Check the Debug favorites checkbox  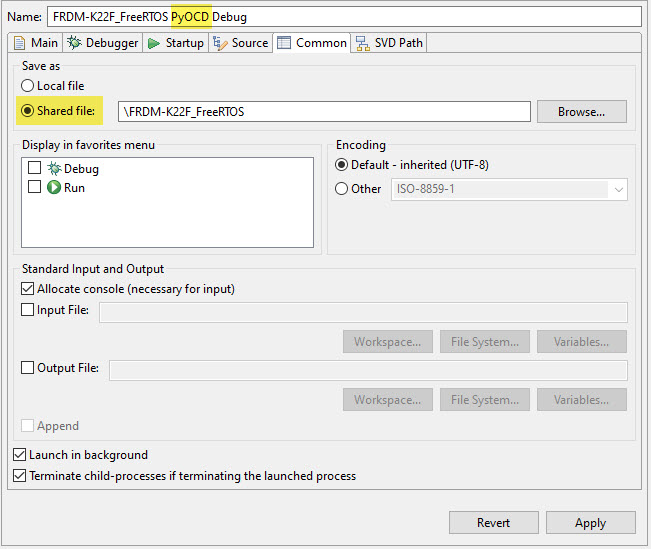pyautogui.click(x=34, y=168)
